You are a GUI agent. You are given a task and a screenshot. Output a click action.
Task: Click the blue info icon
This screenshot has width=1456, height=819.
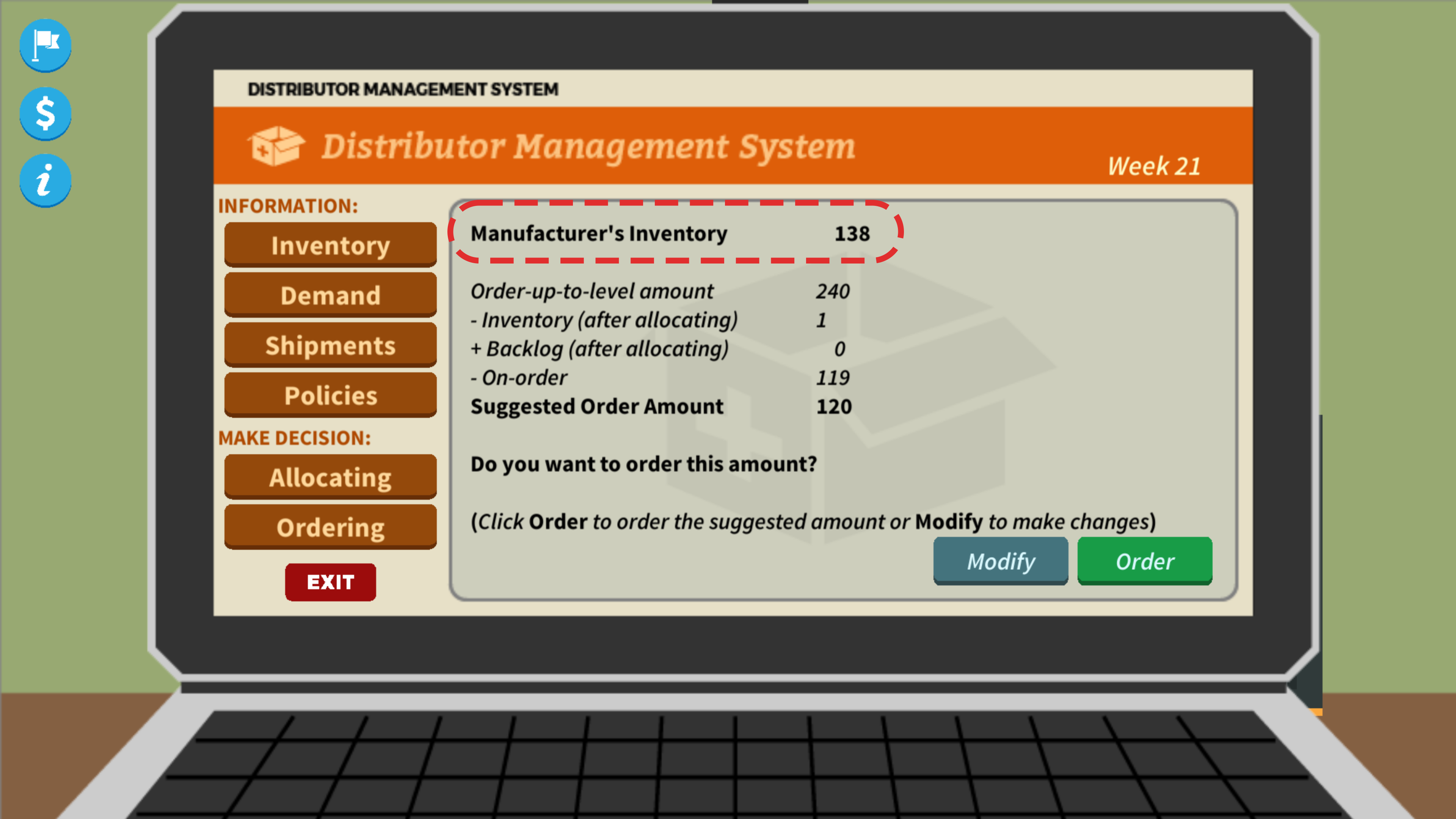click(x=45, y=180)
